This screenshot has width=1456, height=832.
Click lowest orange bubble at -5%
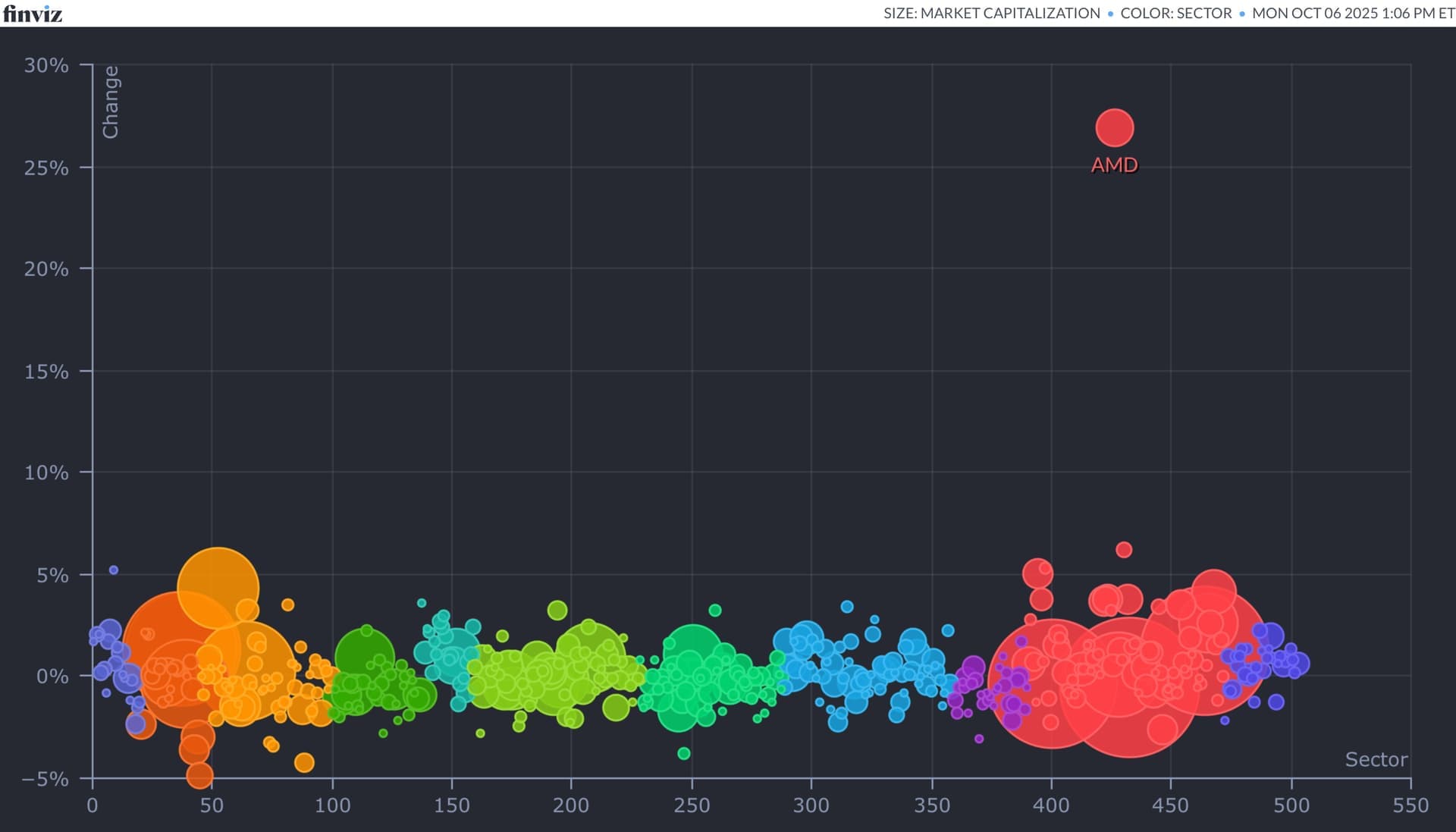pyautogui.click(x=199, y=776)
